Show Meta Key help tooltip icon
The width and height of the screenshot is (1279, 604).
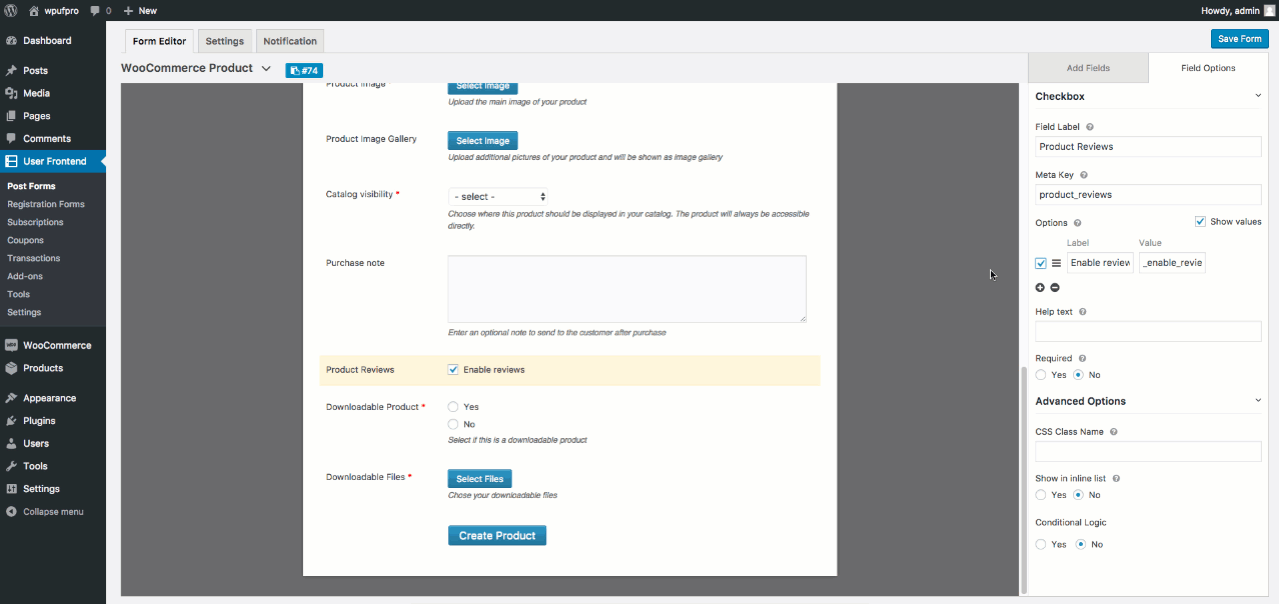[x=1084, y=175]
